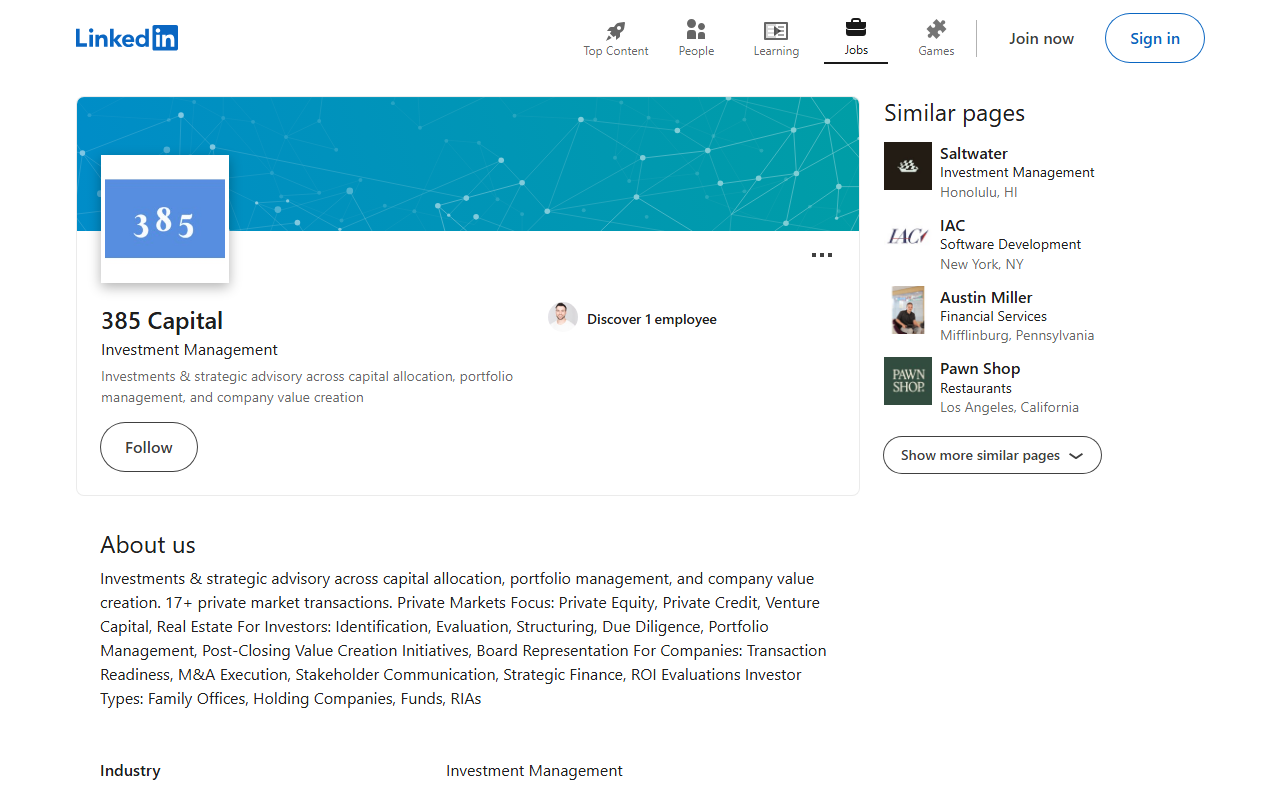The height and width of the screenshot is (800, 1280).
Task: Click the Investment Management industry value
Action: (x=534, y=771)
